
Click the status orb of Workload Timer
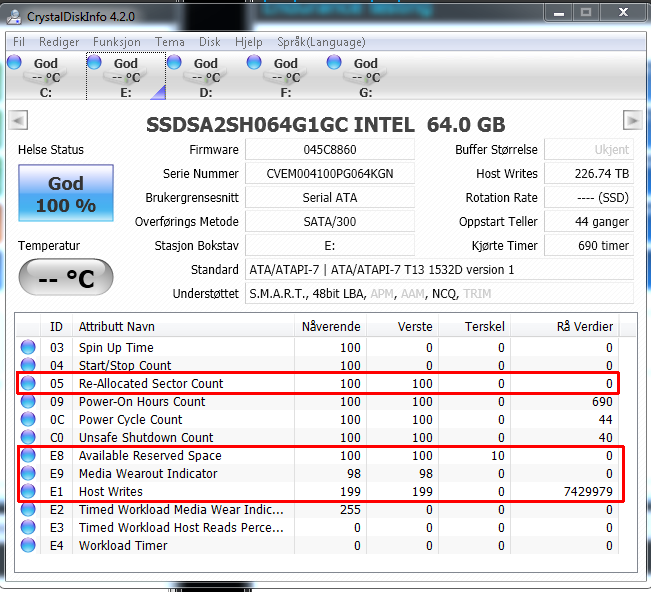[x=28, y=545]
